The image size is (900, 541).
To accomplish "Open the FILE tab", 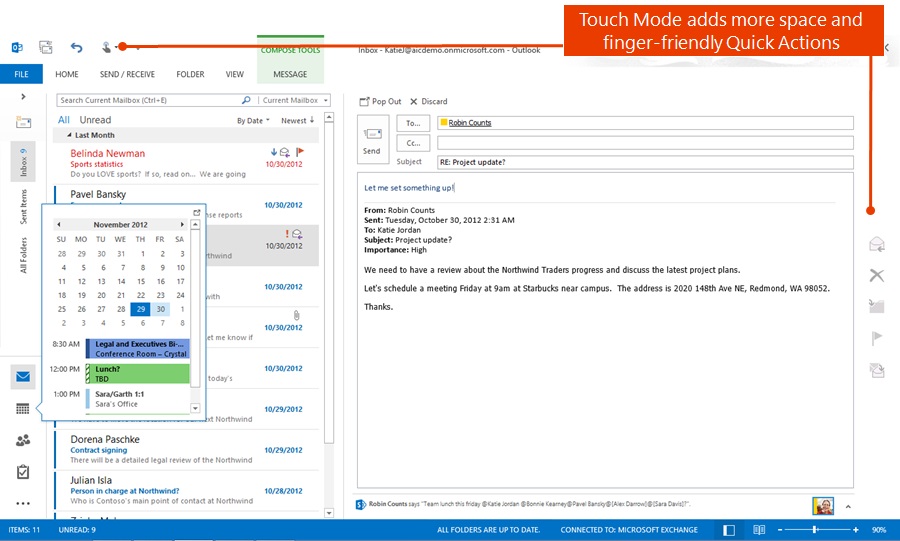I will coord(21,74).
